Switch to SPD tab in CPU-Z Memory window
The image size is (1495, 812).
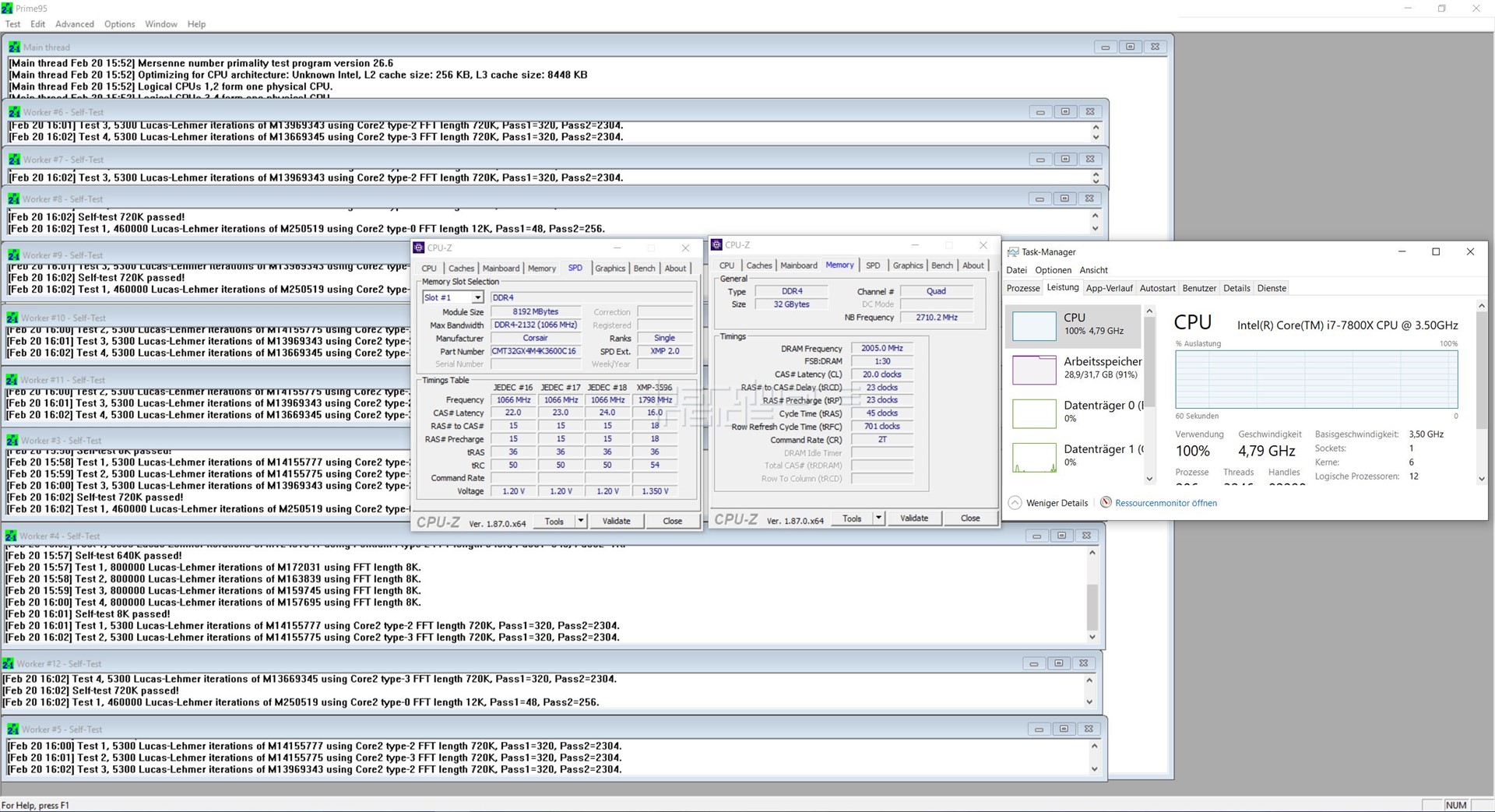pos(873,265)
